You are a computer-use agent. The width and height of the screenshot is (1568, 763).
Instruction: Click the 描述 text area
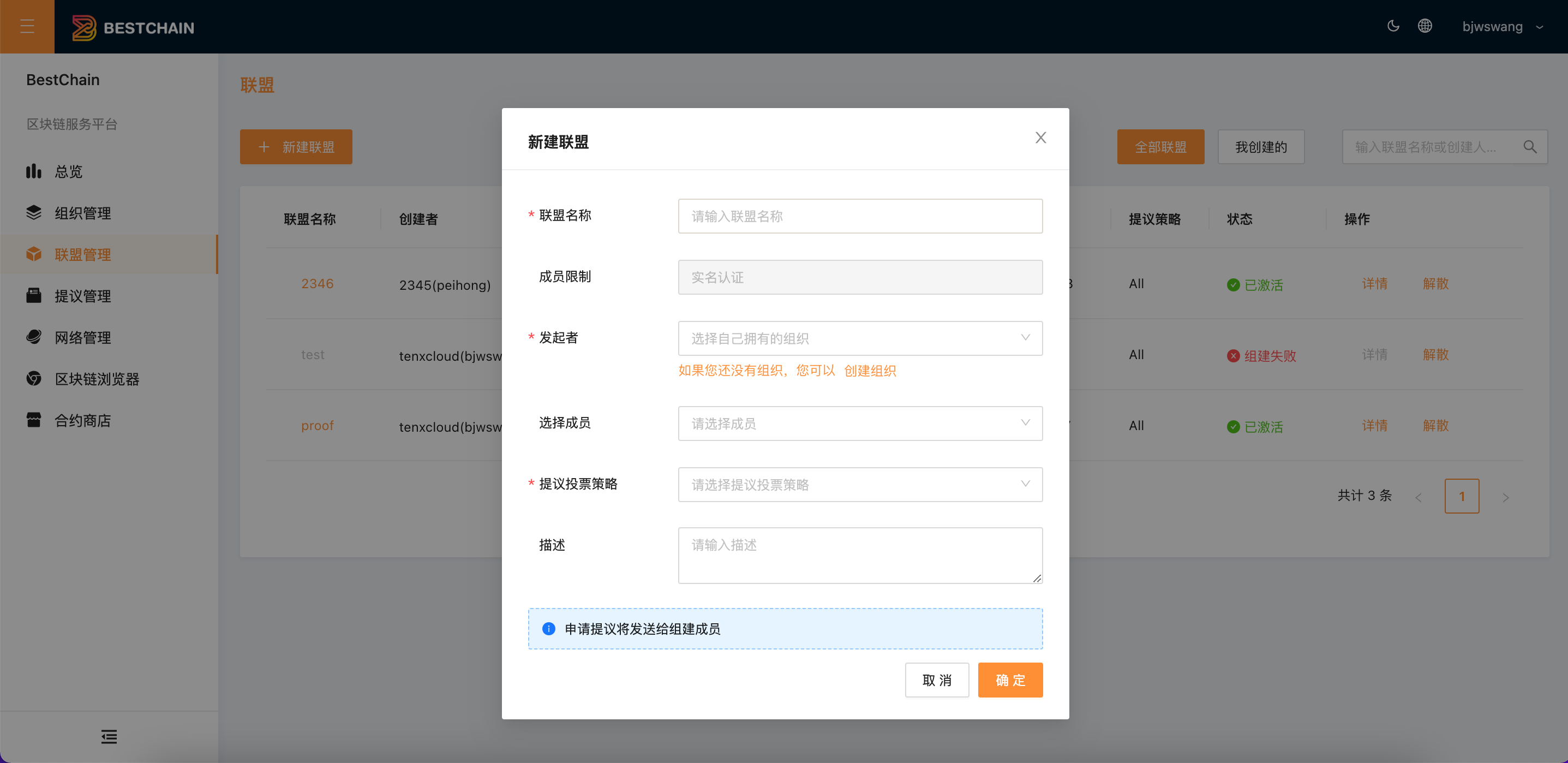[x=860, y=556]
